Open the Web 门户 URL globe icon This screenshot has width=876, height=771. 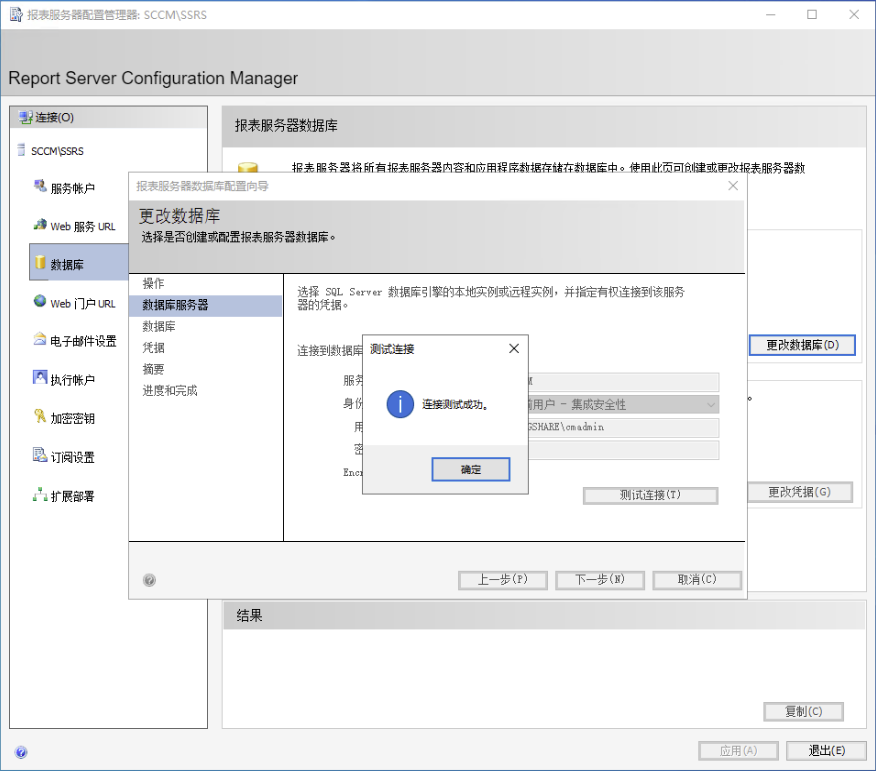coord(40,302)
